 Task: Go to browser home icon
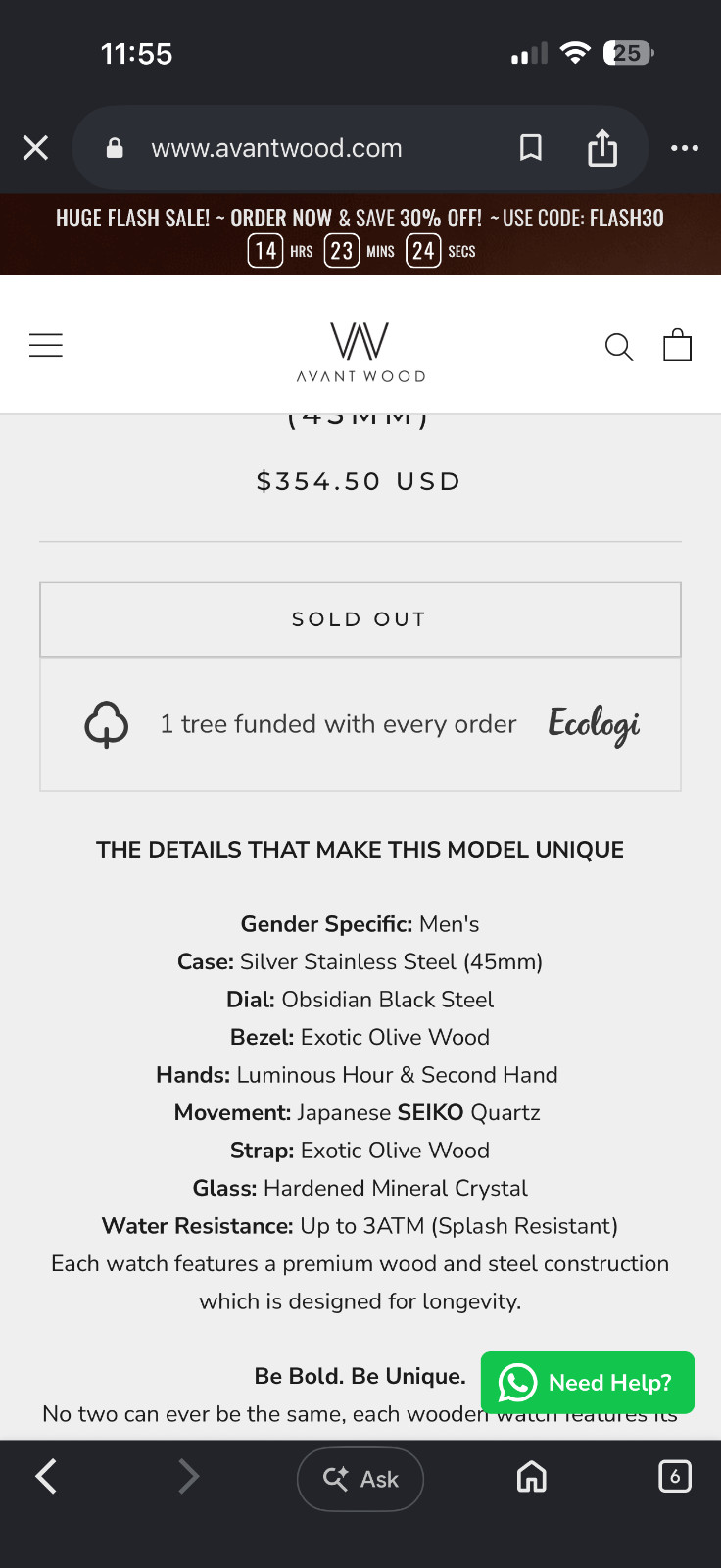coord(532,1476)
